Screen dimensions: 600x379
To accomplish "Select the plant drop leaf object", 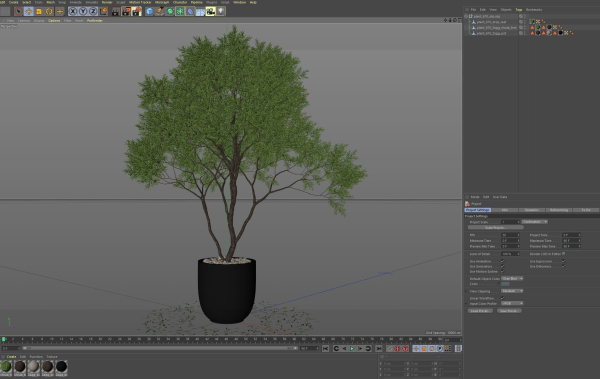I will [491, 22].
